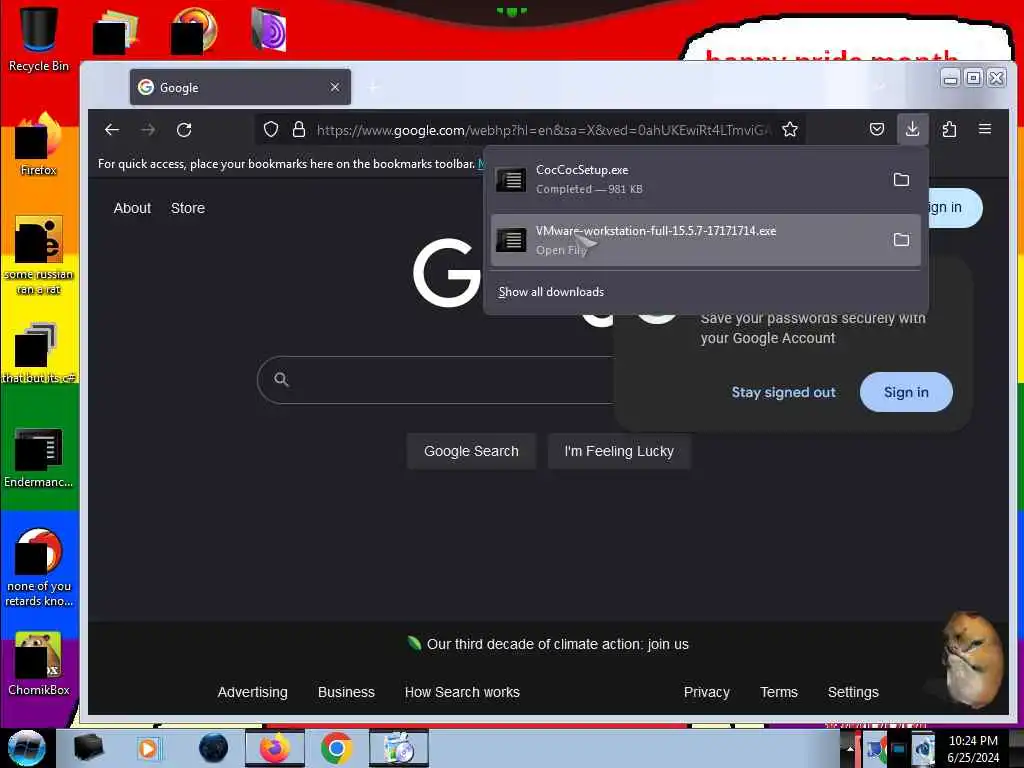Image resolution: width=1024 pixels, height=768 pixels.
Task: Open the Store link
Action: click(x=187, y=208)
